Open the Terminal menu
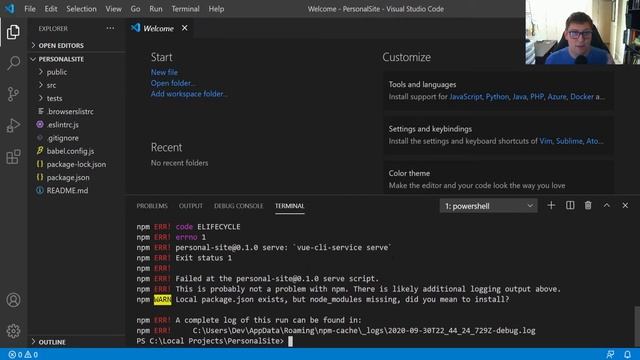640x360 pixels. 185,9
